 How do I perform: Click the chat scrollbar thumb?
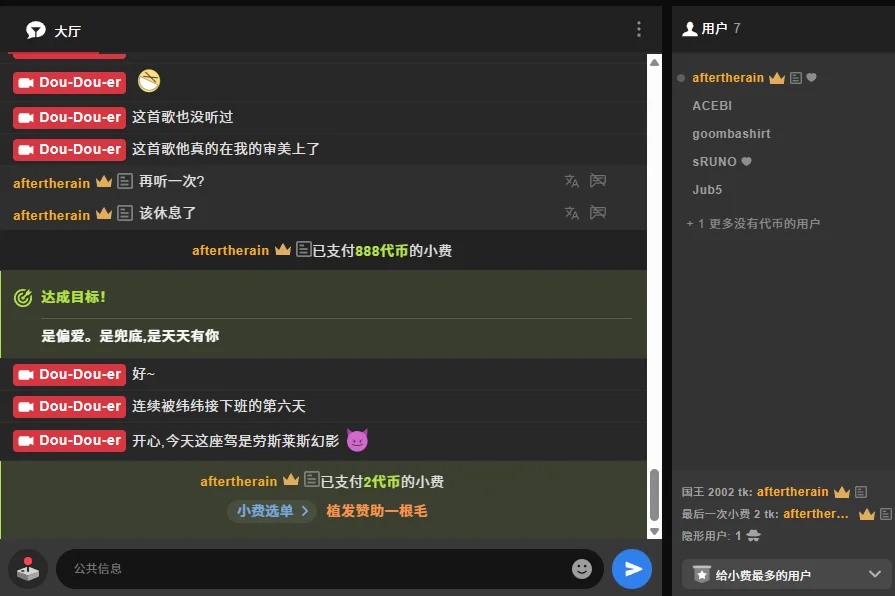click(x=655, y=494)
